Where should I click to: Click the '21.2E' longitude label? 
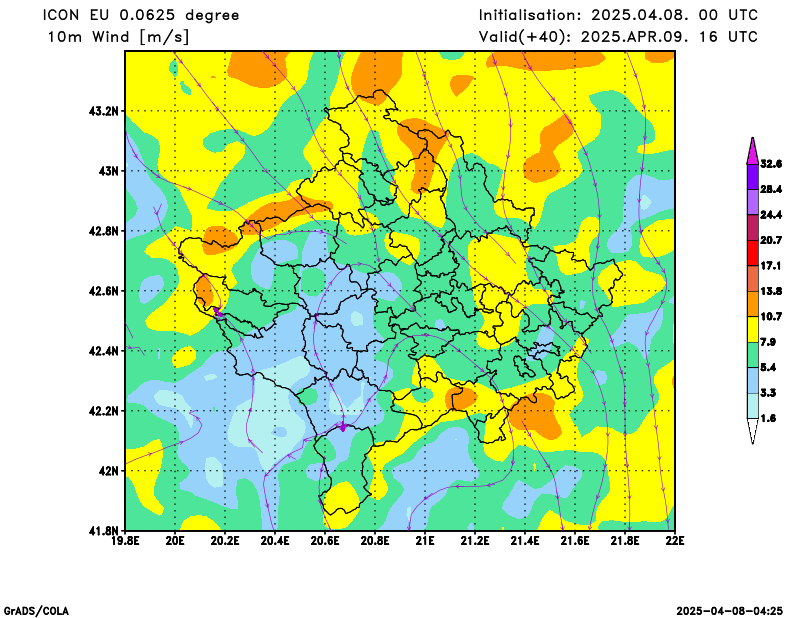pos(475,541)
